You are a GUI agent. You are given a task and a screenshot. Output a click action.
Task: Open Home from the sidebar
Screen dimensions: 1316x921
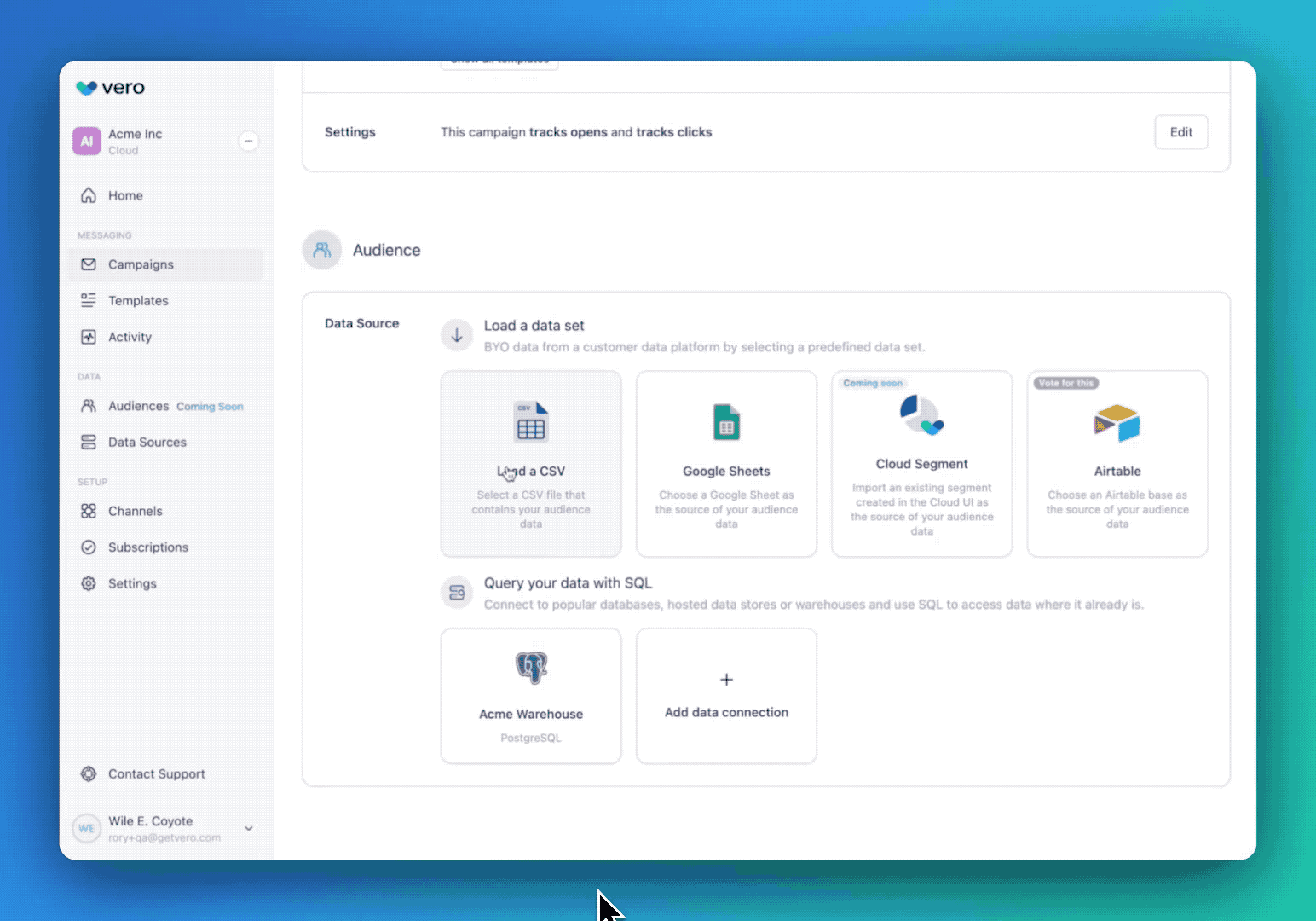point(125,195)
